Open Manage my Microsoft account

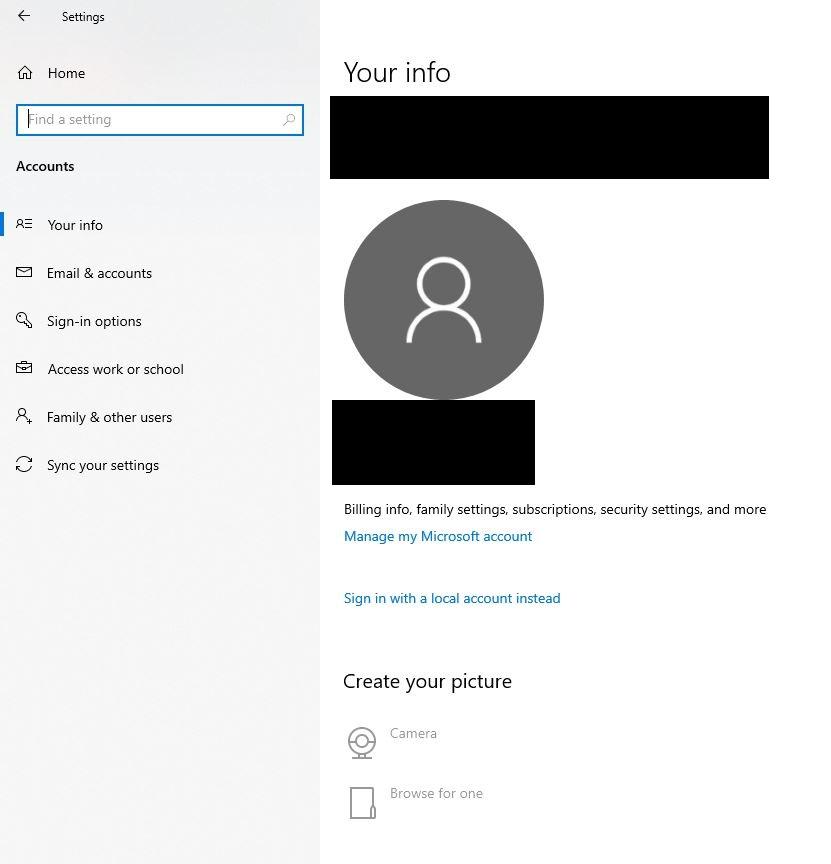[437, 536]
